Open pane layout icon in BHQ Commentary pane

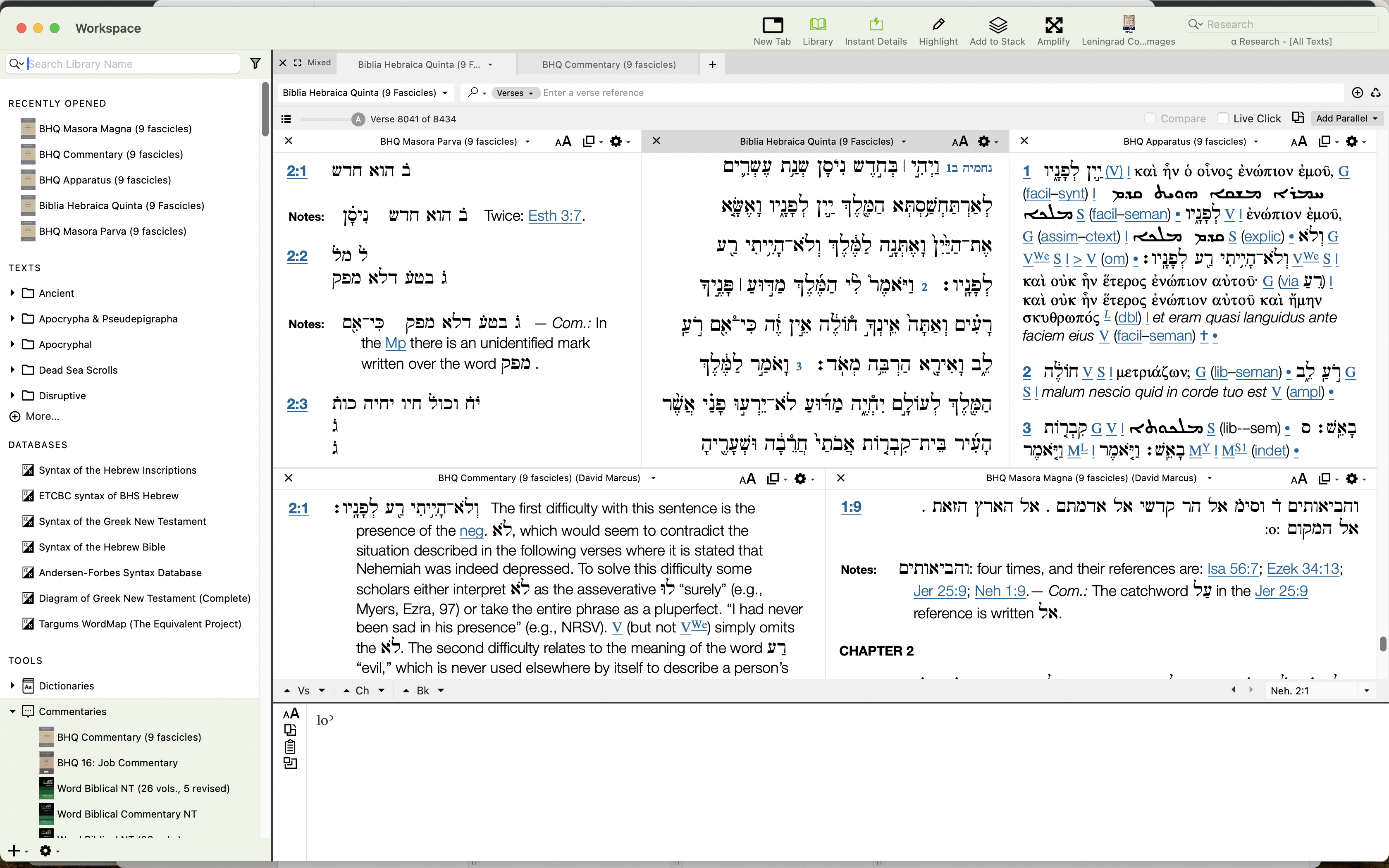(773, 478)
